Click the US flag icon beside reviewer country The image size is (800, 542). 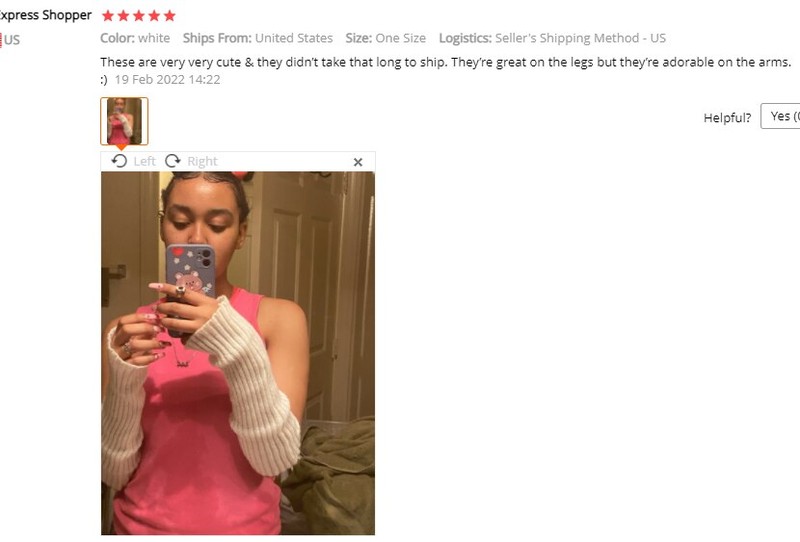click(1, 40)
